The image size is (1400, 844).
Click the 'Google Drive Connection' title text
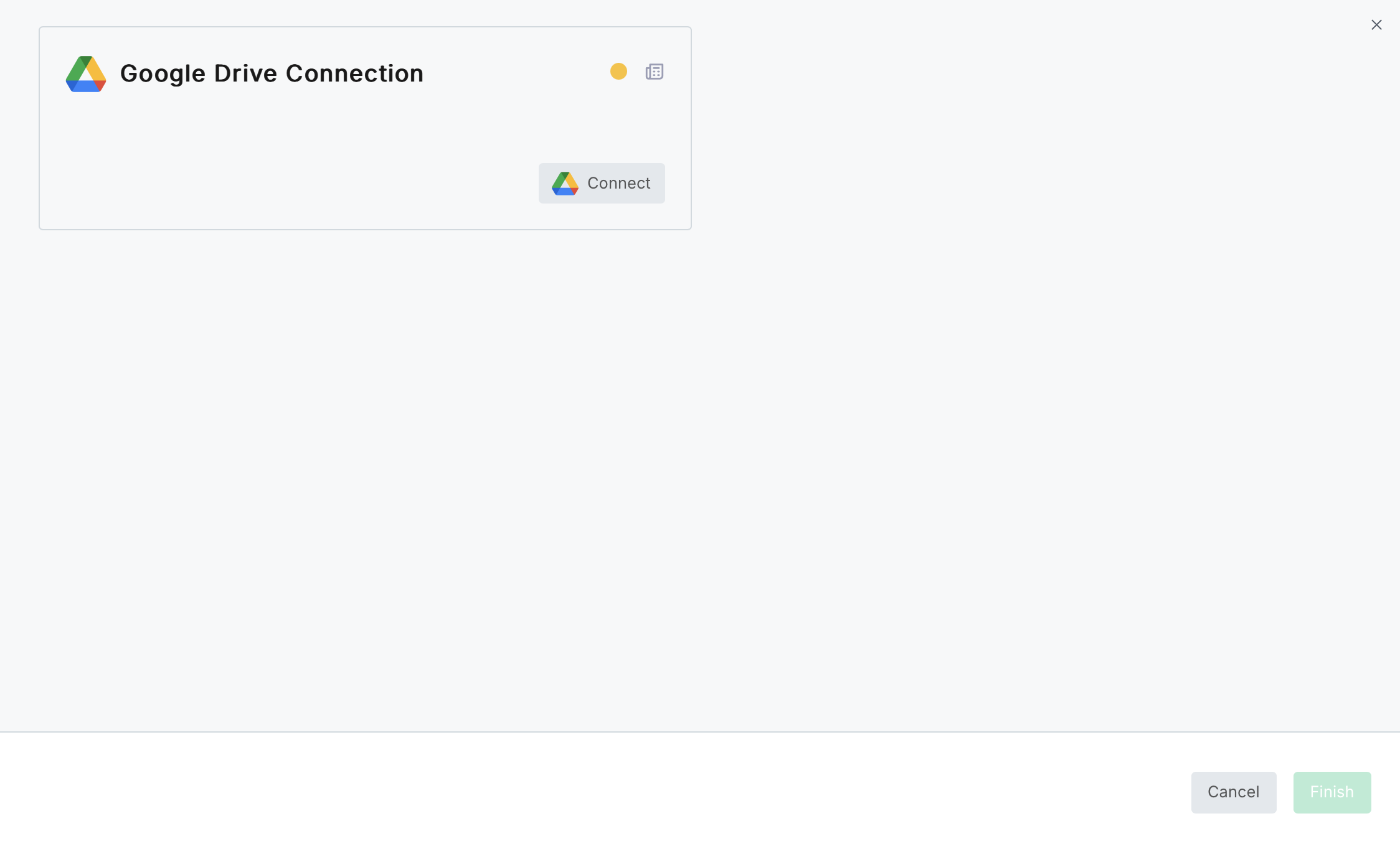pyautogui.click(x=272, y=73)
